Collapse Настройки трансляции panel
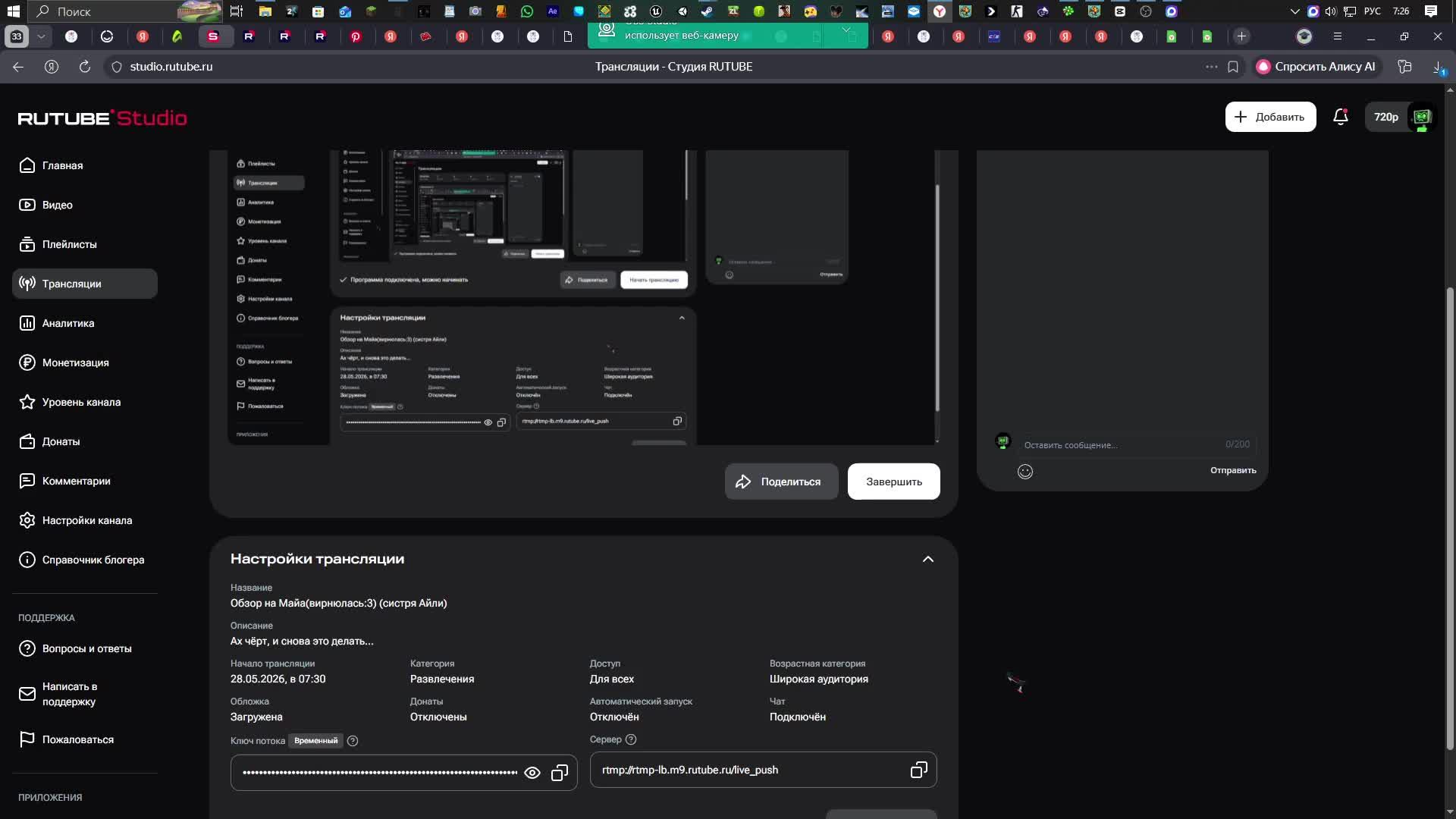The image size is (1456, 819). click(927, 559)
